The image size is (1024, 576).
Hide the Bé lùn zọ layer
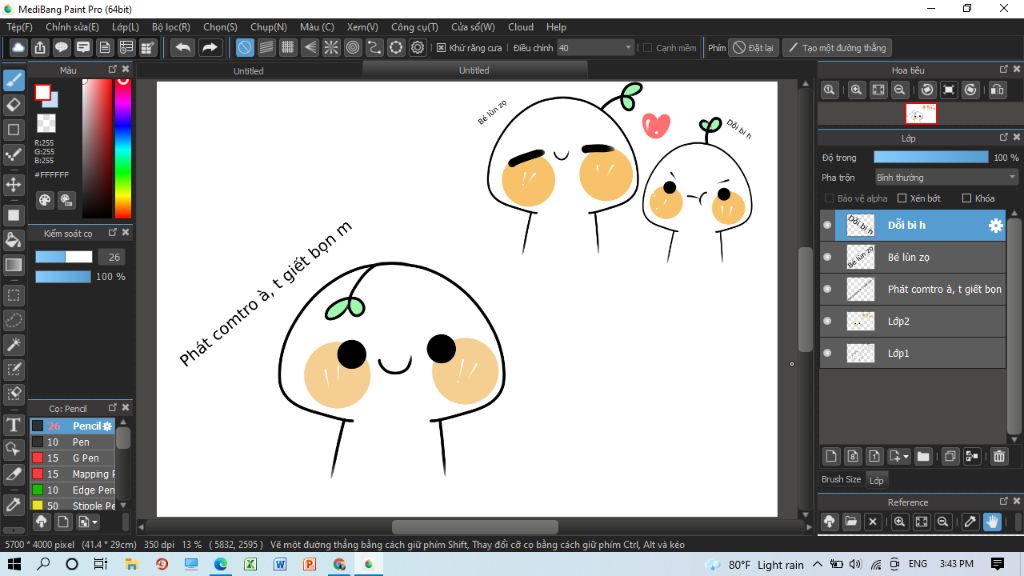[x=827, y=257]
